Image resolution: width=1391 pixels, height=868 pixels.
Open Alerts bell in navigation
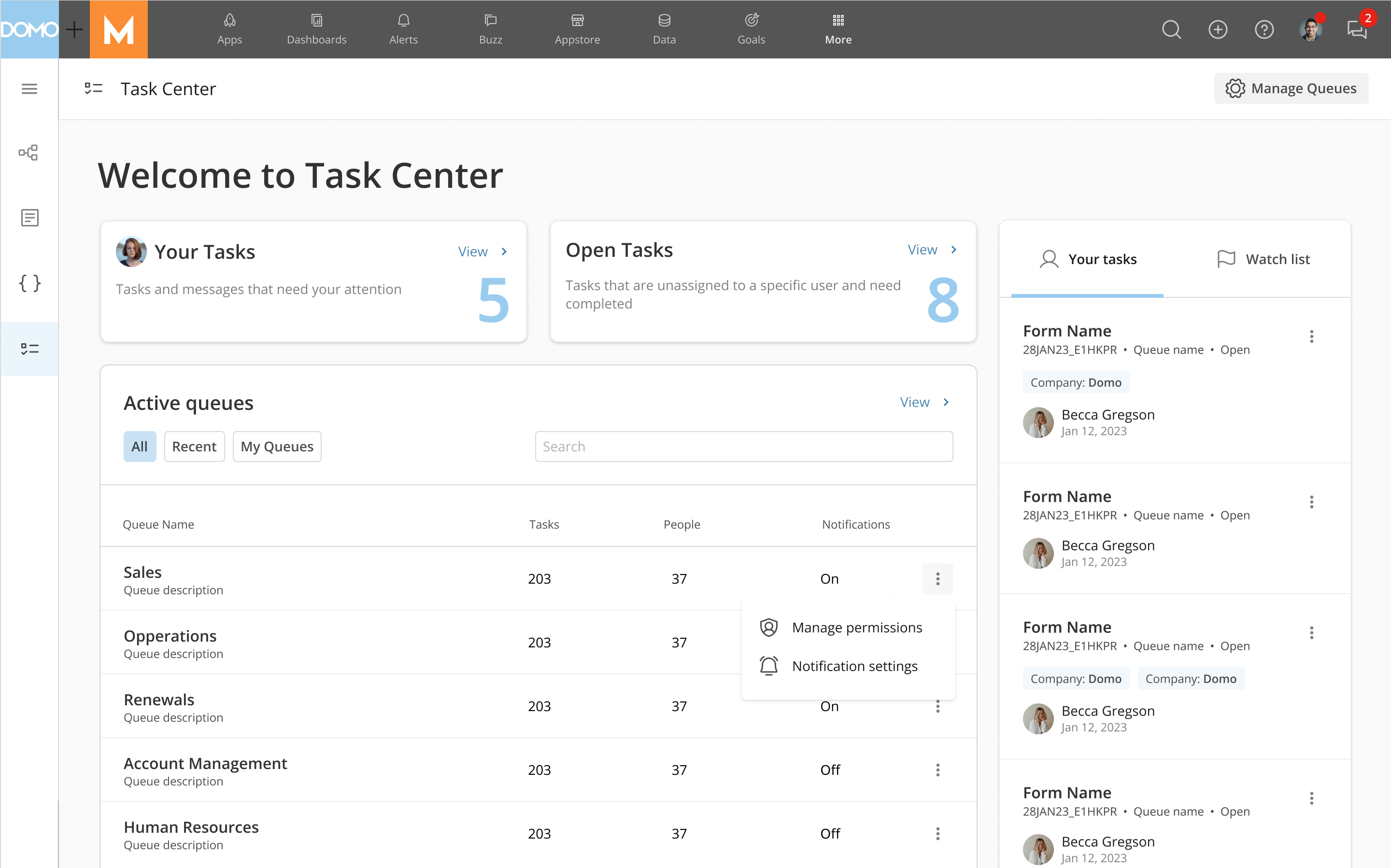(403, 29)
